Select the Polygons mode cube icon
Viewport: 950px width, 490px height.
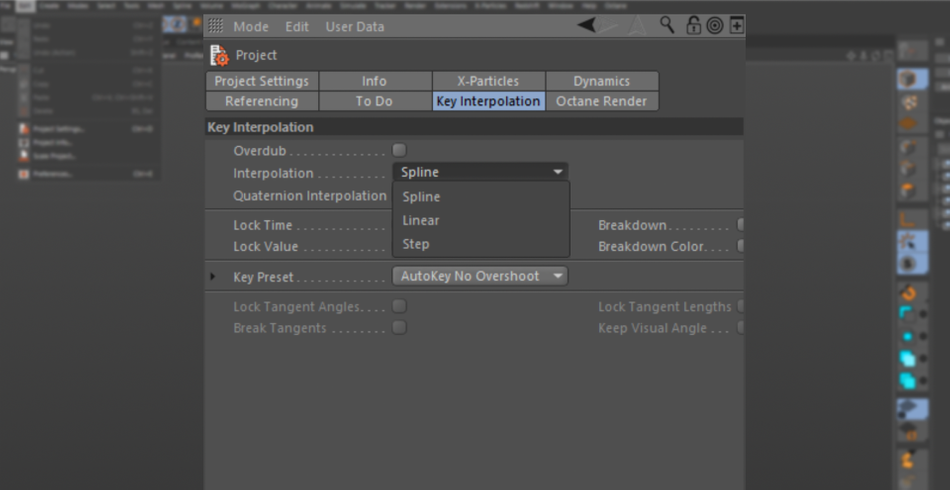pos(908,192)
